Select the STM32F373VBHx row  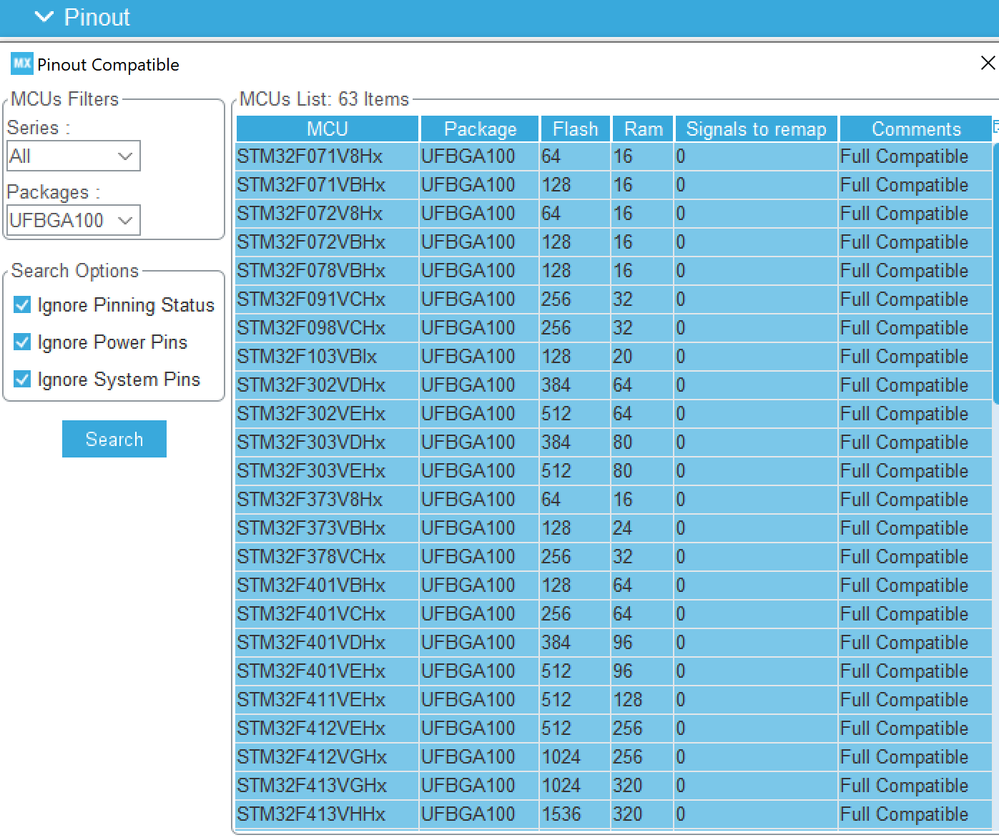[614, 528]
